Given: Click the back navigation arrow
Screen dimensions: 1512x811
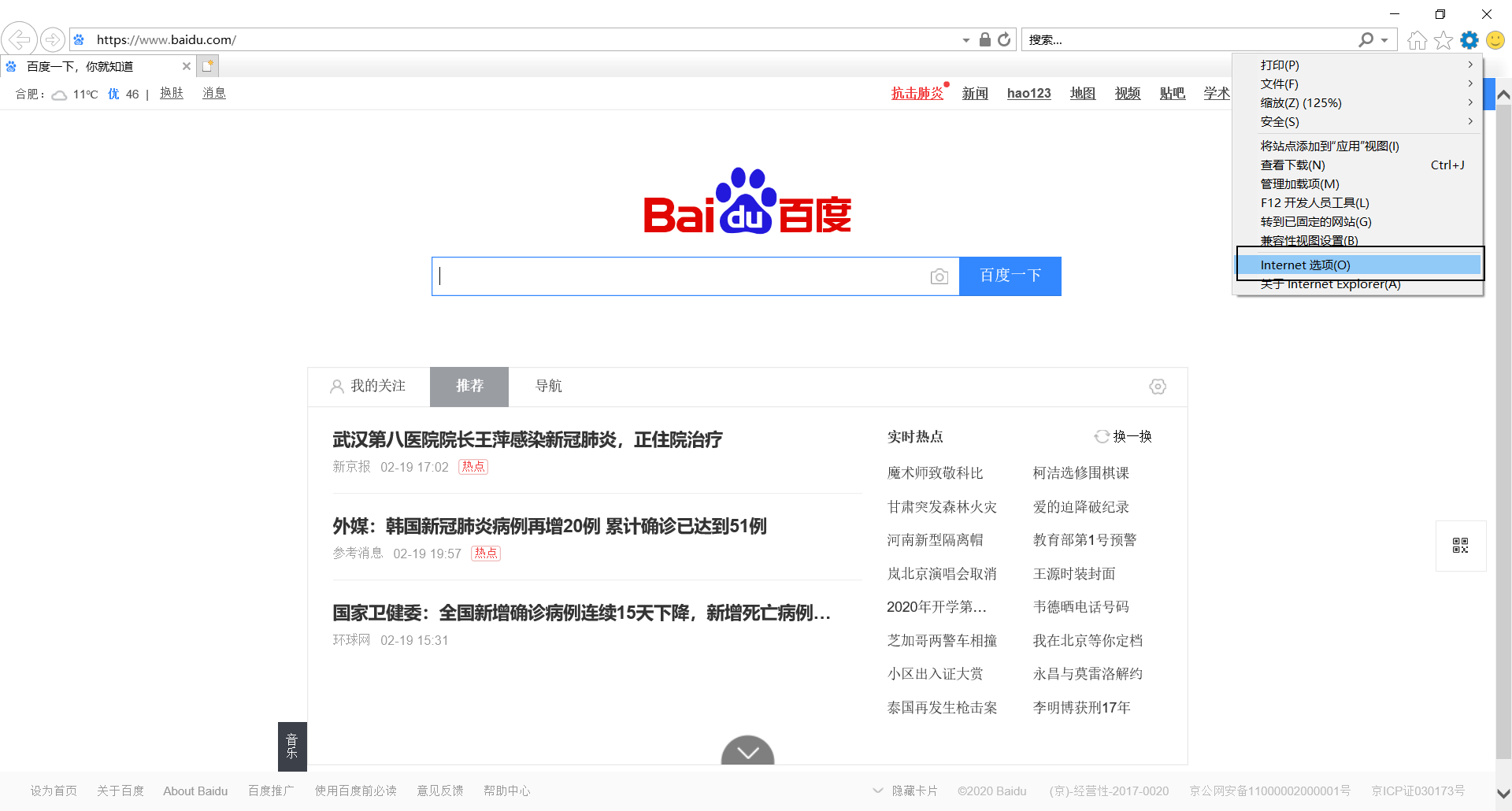Looking at the screenshot, I should [19, 39].
